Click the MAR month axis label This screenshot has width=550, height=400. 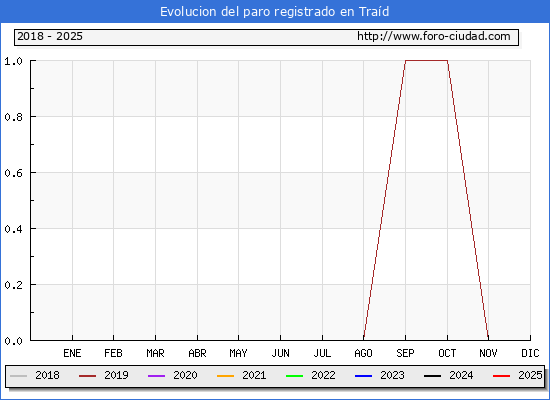tap(155, 353)
